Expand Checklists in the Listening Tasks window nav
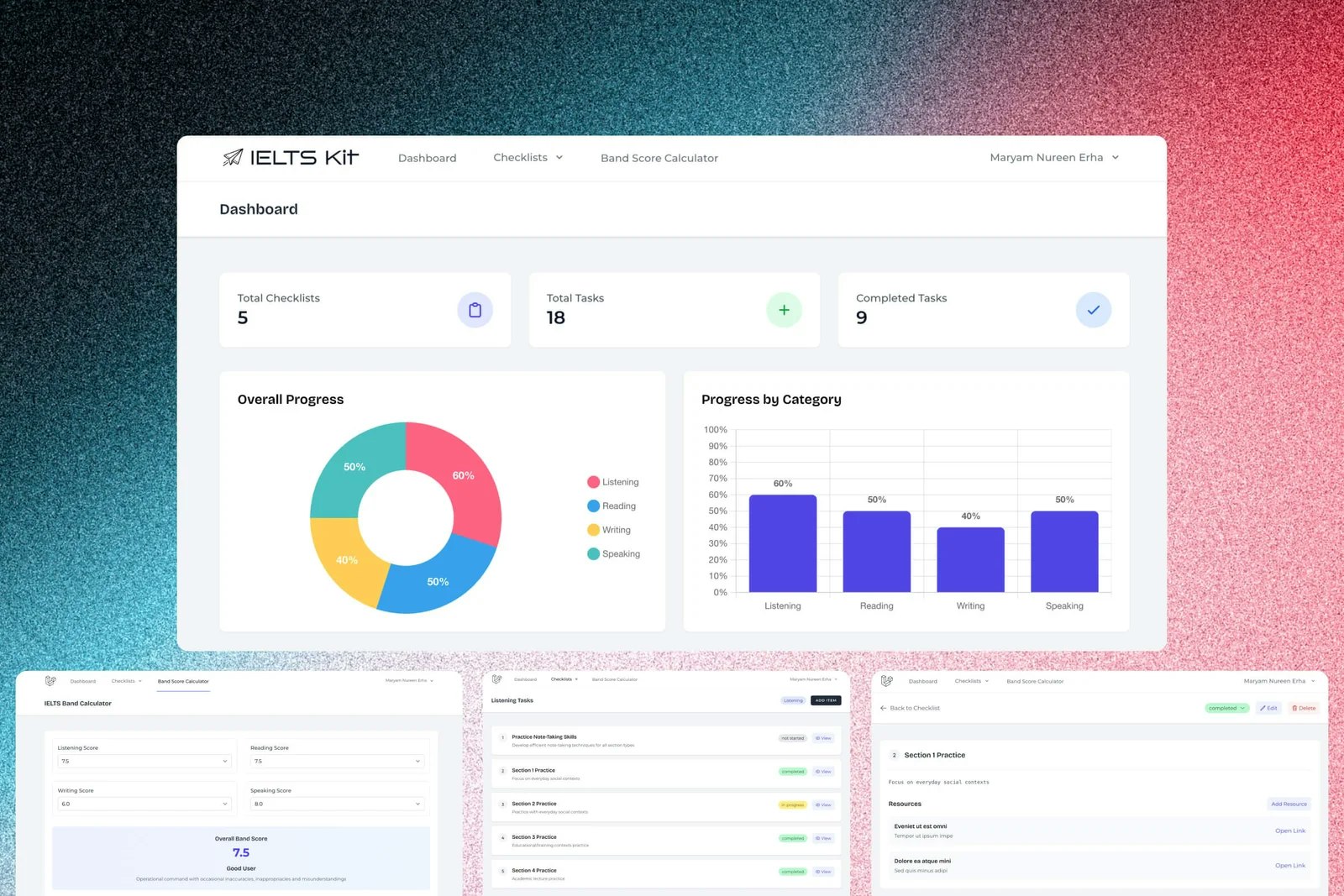This screenshot has height=896, width=1344. tap(564, 679)
